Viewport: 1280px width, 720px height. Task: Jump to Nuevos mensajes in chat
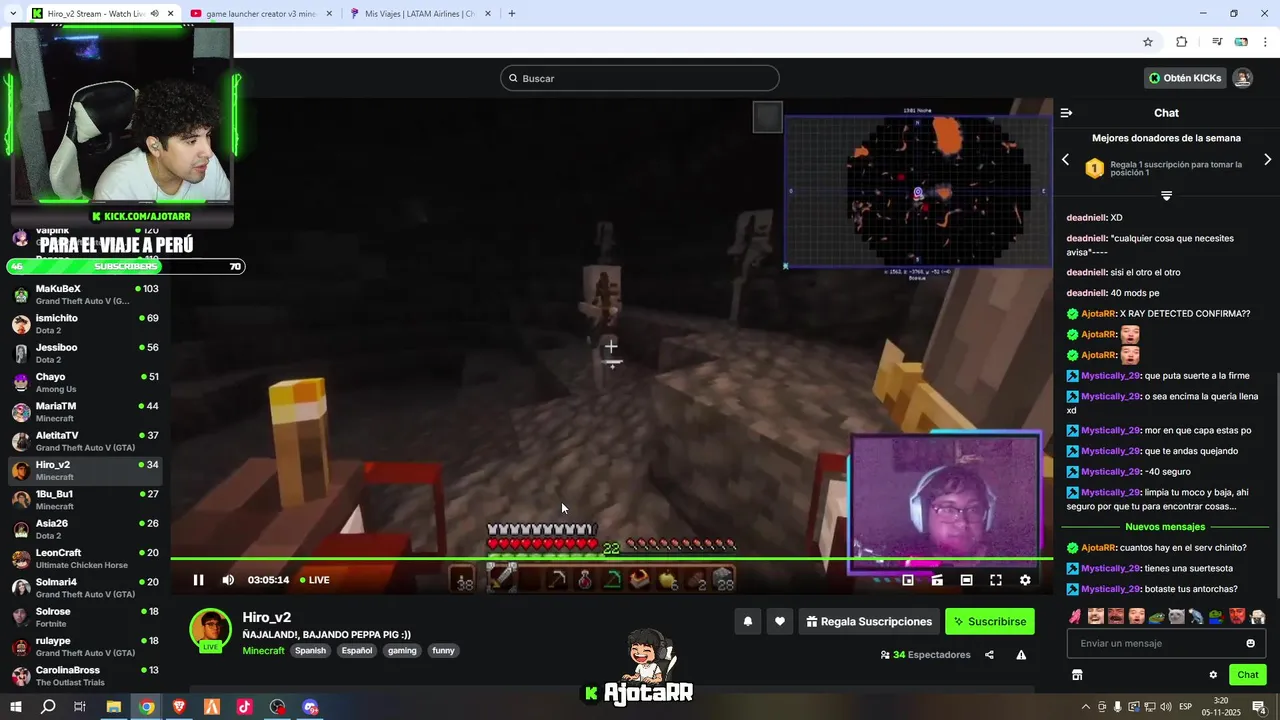click(x=1165, y=527)
